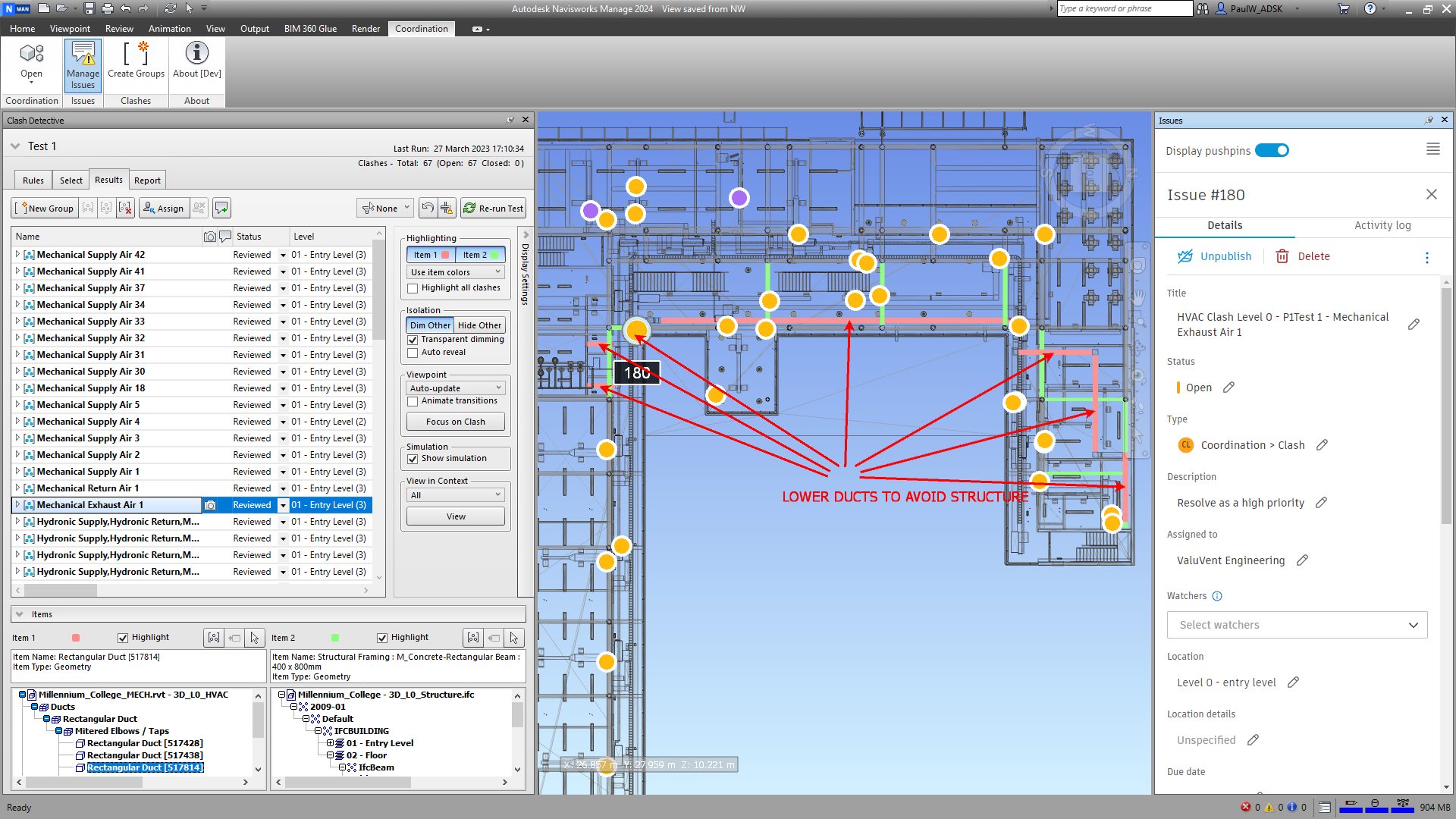The image size is (1456, 819).
Task: Toggle the Display pushpins switch
Action: click(x=1272, y=150)
